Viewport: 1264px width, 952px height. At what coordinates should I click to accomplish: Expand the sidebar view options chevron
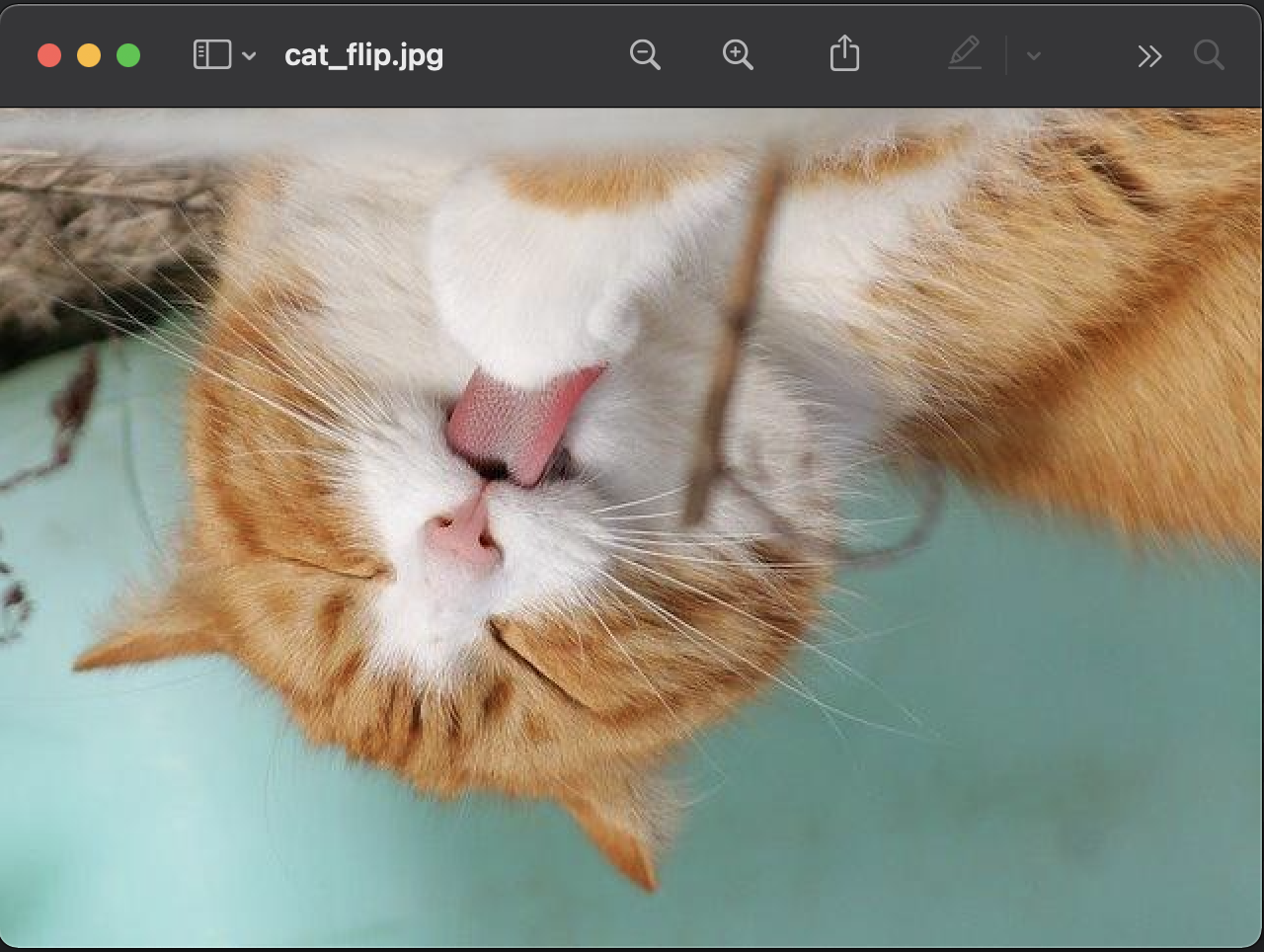point(249,56)
